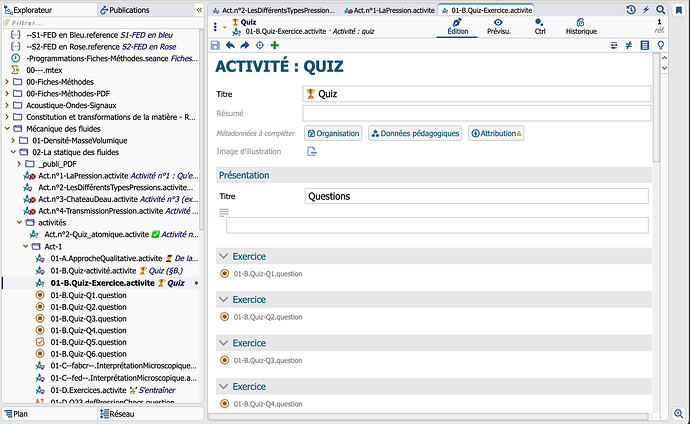This screenshot has width=690, height=424.
Task: Collapse the activités folder
Action: pos(19,222)
